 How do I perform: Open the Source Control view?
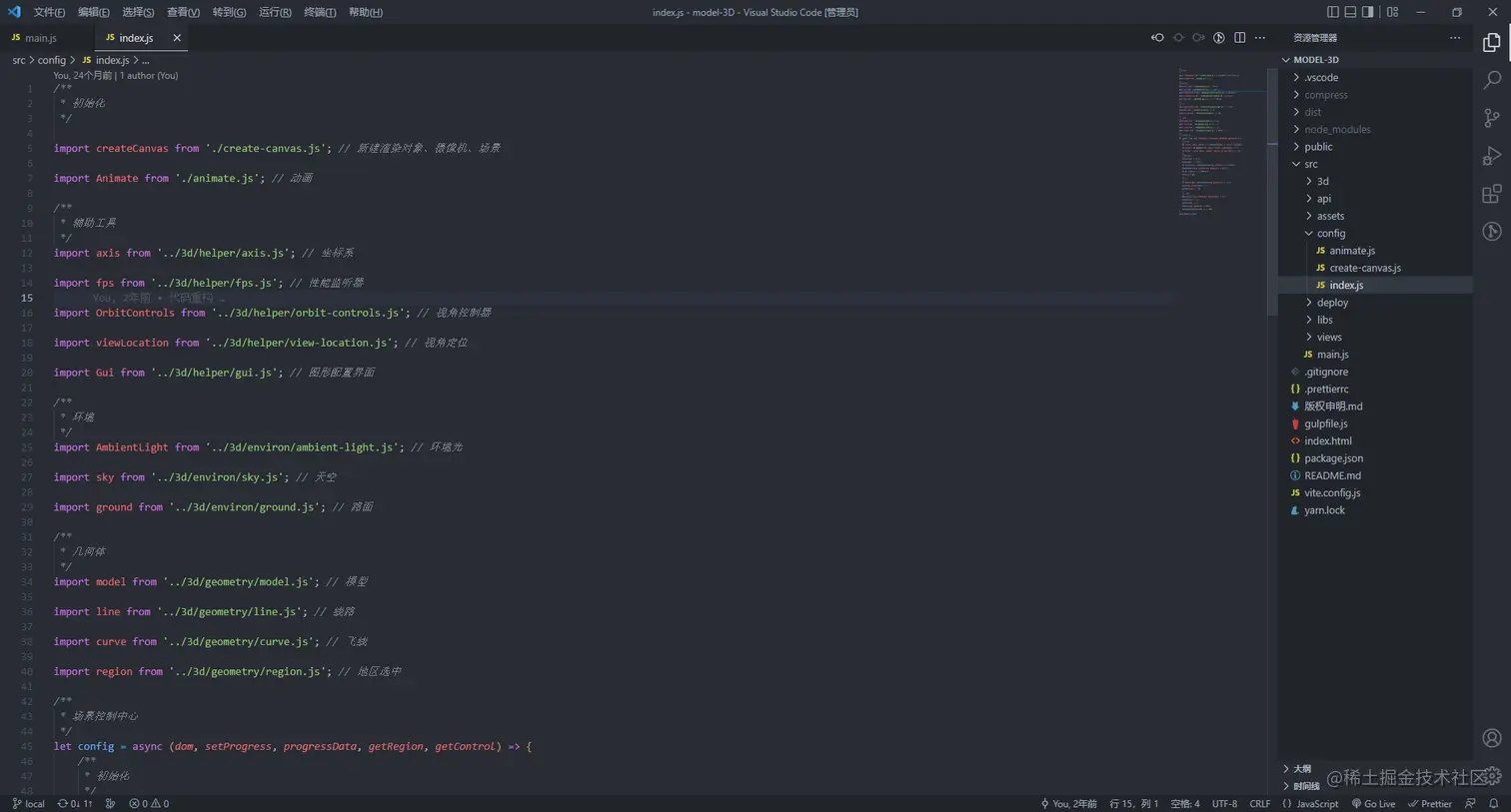1491,118
